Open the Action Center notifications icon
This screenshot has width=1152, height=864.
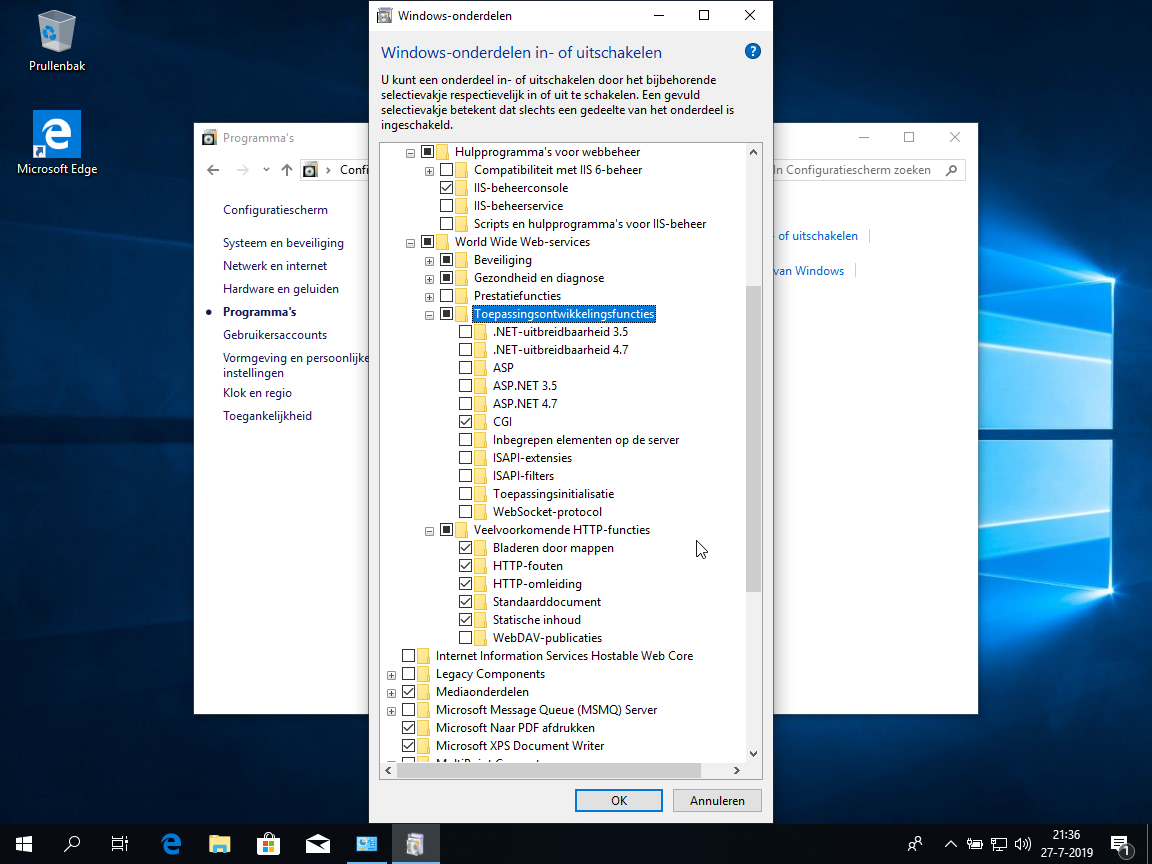pyautogui.click(x=1120, y=844)
